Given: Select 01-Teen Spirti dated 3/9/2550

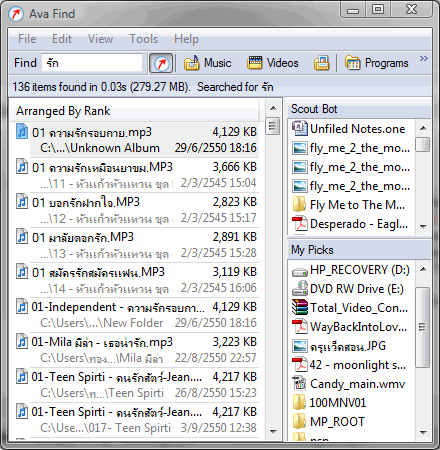Looking at the screenshot, I should point(137,420).
